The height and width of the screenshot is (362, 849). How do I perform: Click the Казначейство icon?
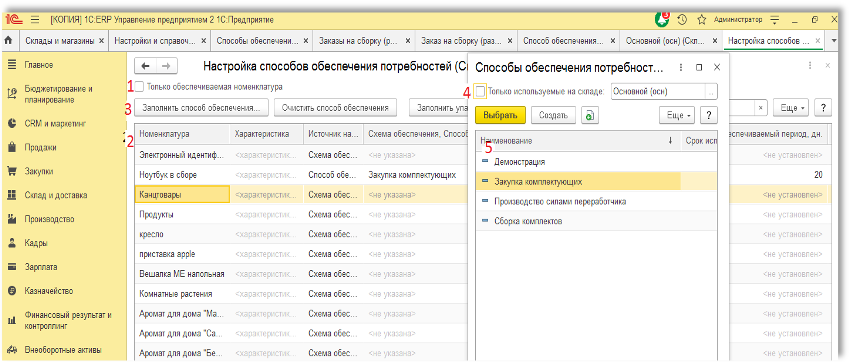click(12, 291)
